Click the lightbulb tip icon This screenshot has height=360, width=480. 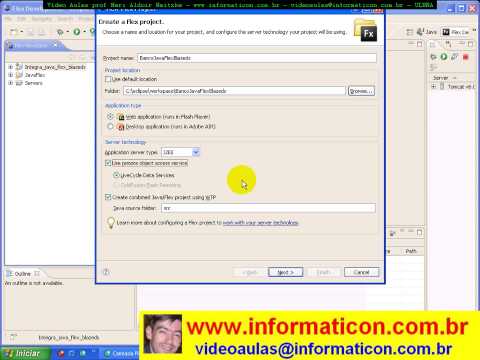110,223
